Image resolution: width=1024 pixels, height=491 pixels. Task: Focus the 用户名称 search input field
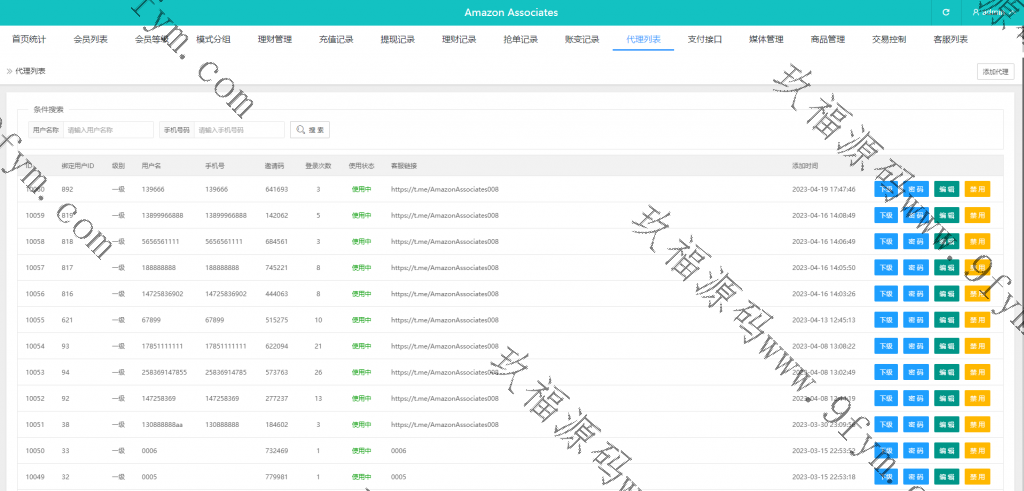pos(109,130)
